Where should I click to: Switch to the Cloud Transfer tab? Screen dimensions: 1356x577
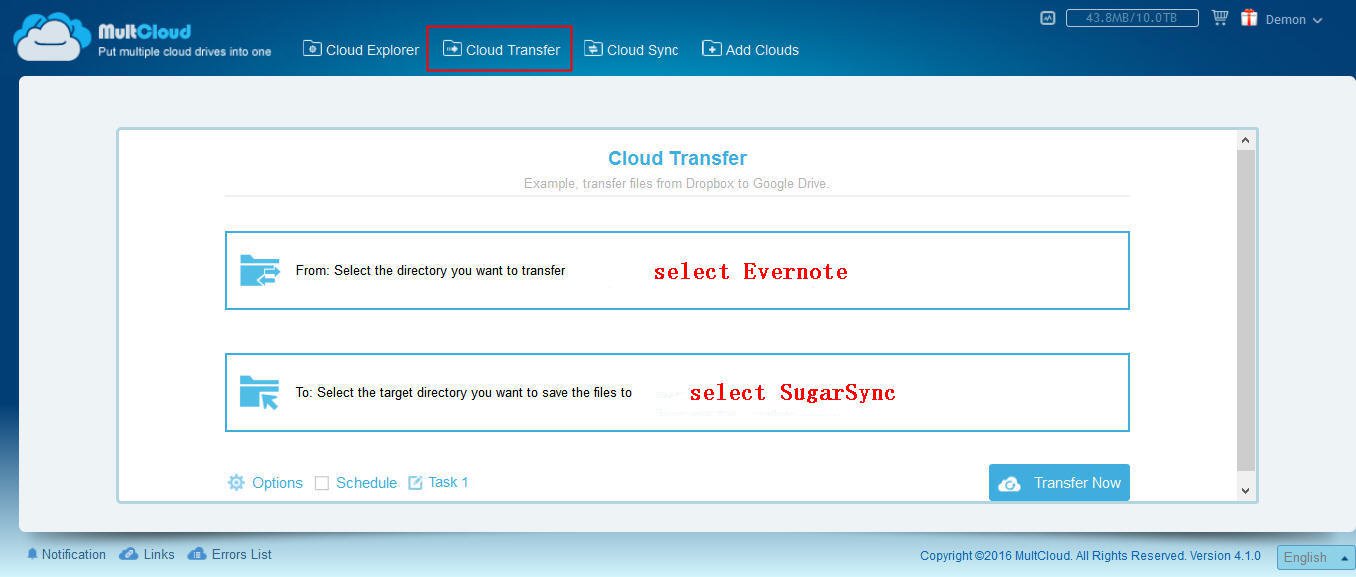(501, 49)
